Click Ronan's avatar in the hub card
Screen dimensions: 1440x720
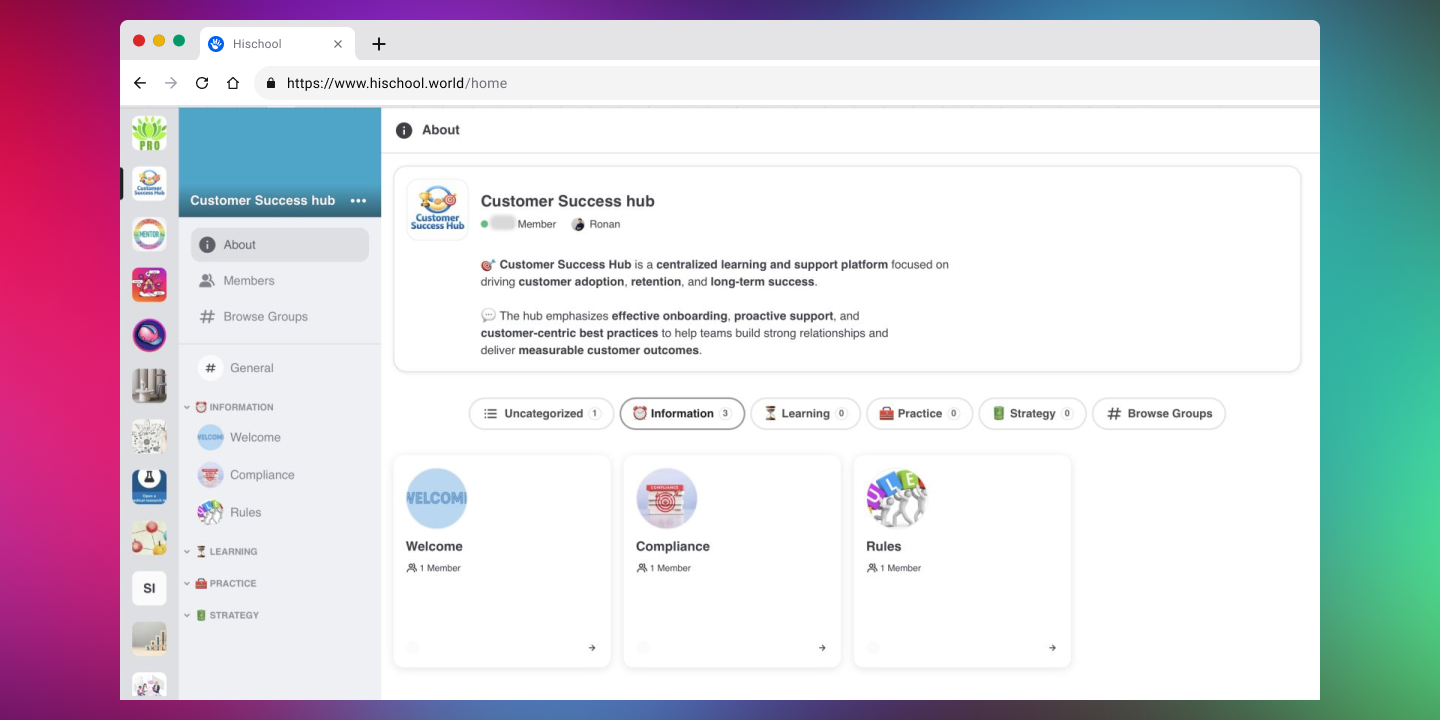[578, 224]
